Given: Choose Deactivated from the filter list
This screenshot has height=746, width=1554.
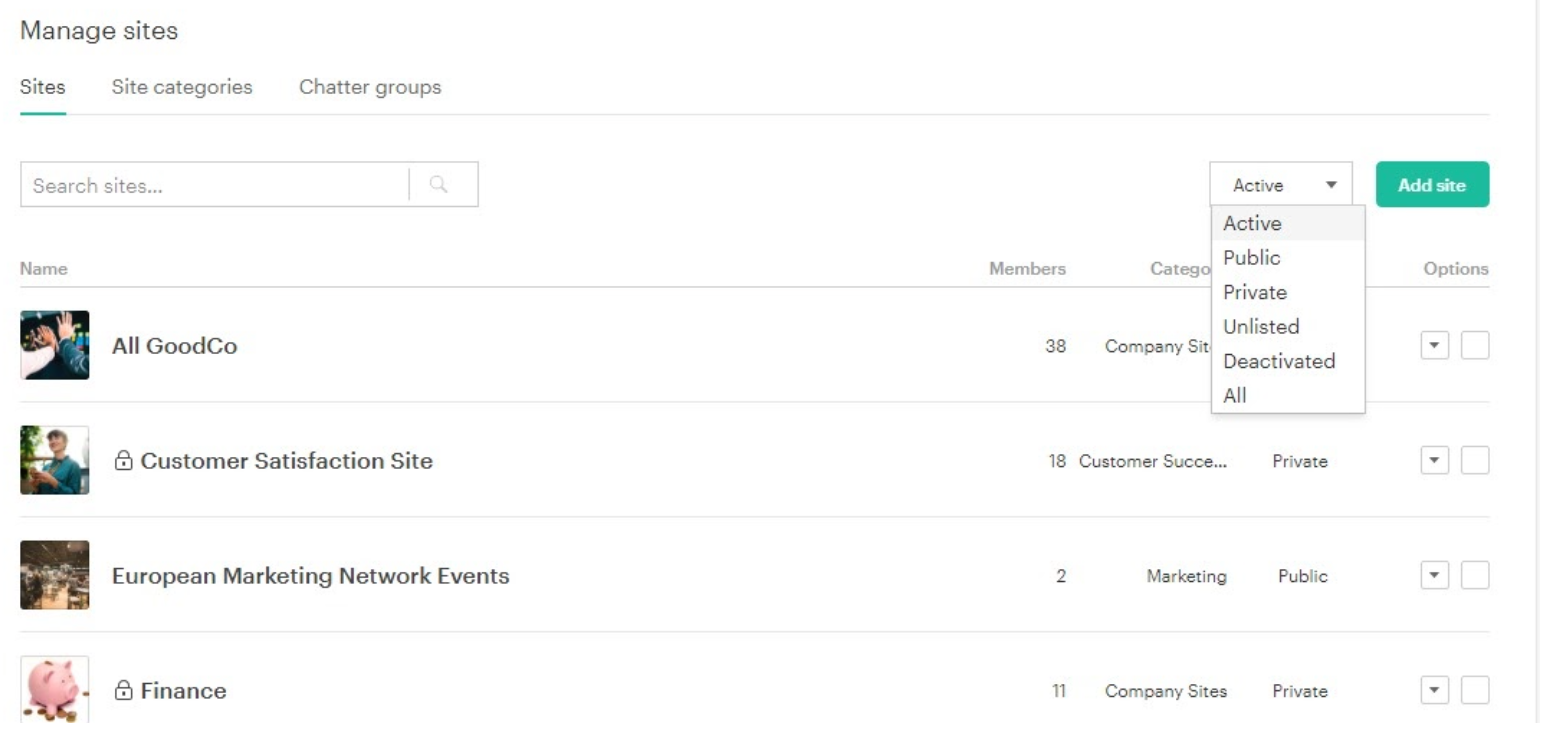Looking at the screenshot, I should [x=1279, y=361].
